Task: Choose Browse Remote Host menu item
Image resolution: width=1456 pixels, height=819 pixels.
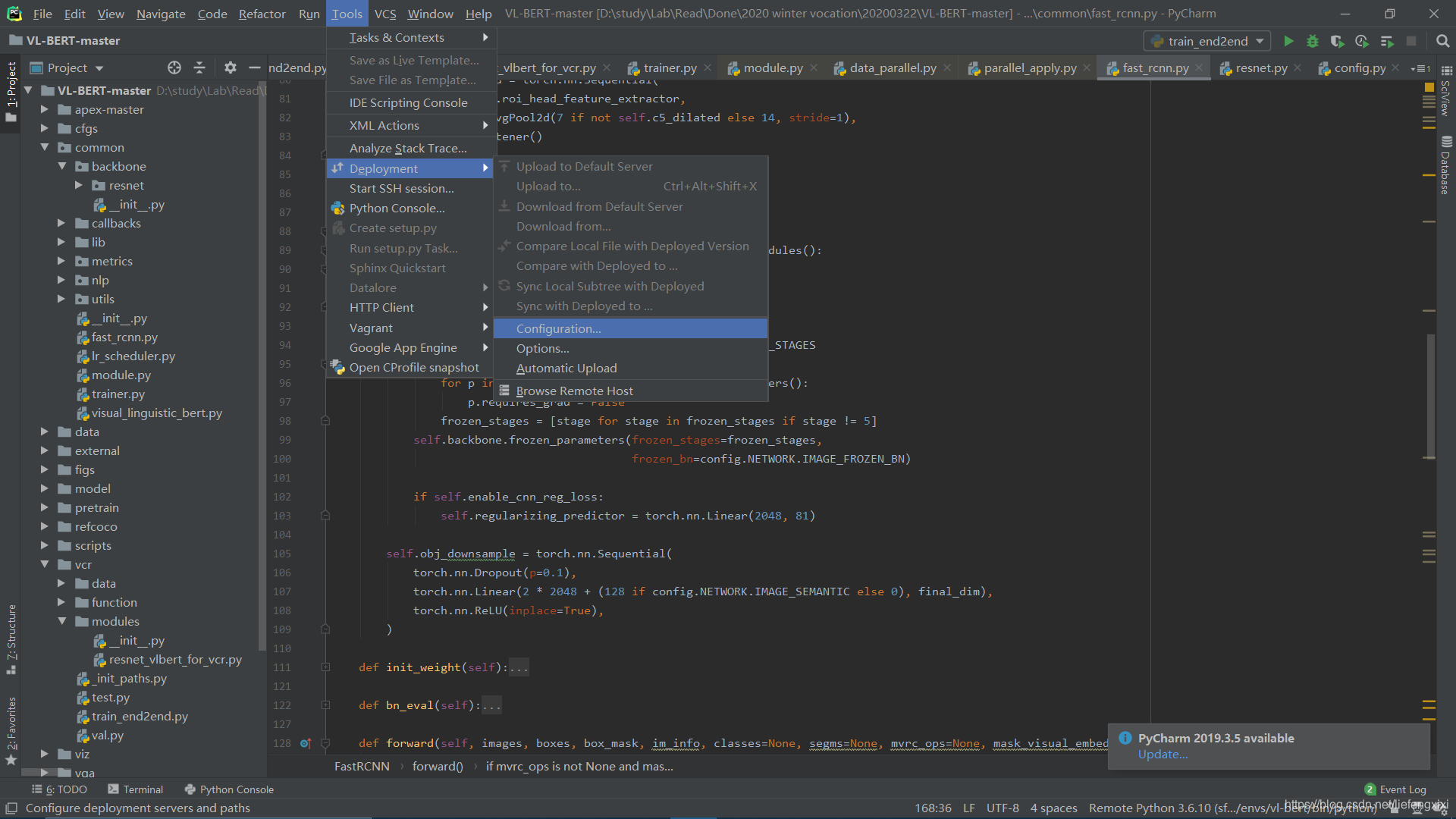Action: [x=630, y=391]
